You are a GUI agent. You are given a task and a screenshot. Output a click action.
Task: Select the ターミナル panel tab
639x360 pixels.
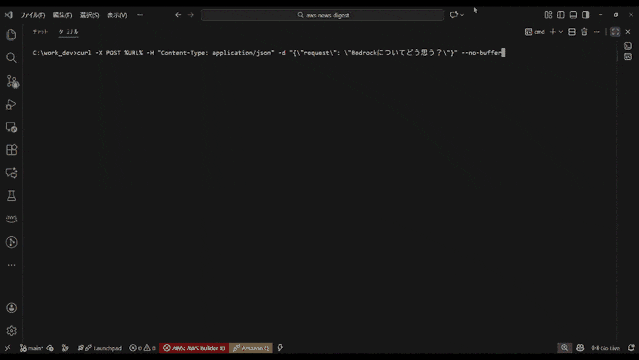coord(68,32)
